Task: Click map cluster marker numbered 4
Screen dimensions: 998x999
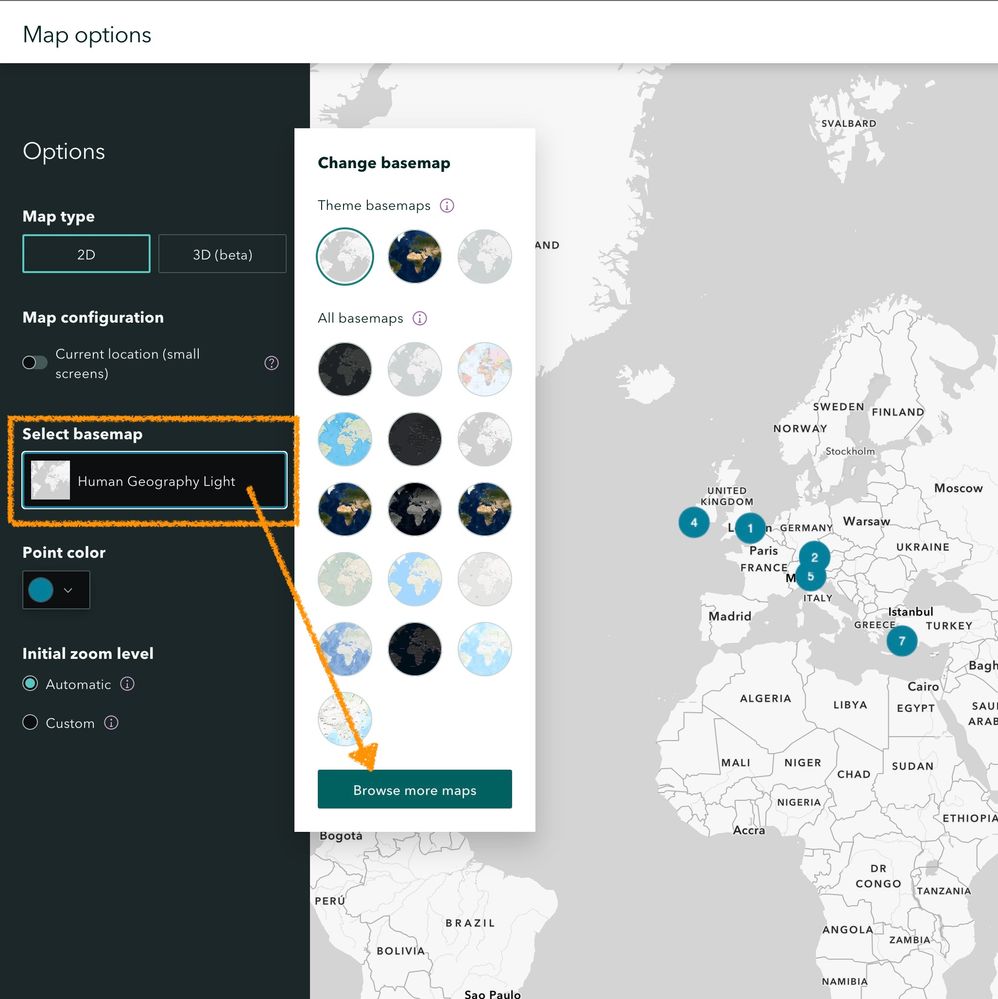Action: (x=694, y=522)
